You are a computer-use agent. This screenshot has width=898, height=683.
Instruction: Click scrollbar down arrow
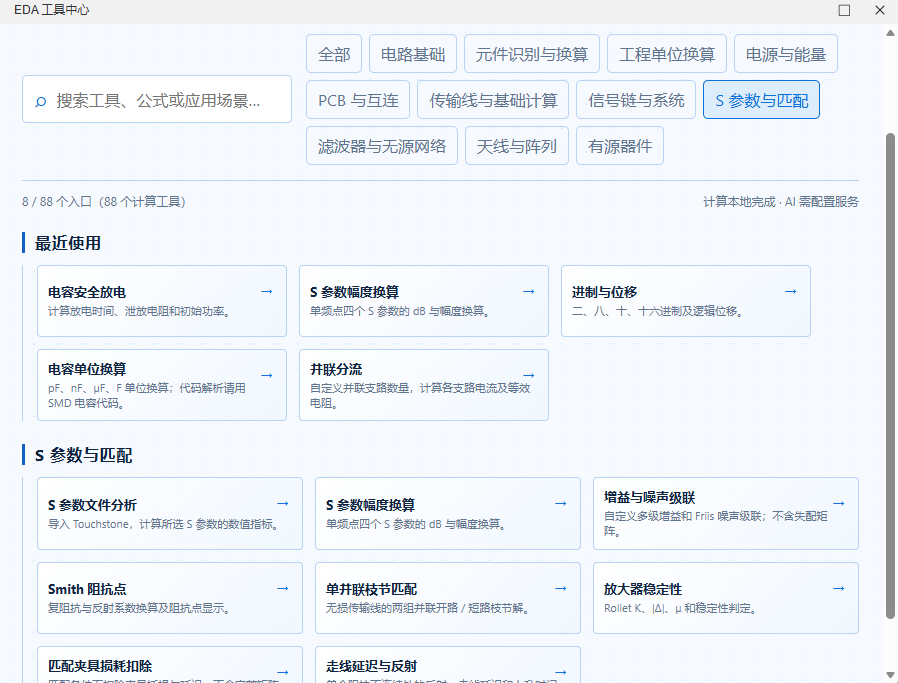pyautogui.click(x=890, y=675)
